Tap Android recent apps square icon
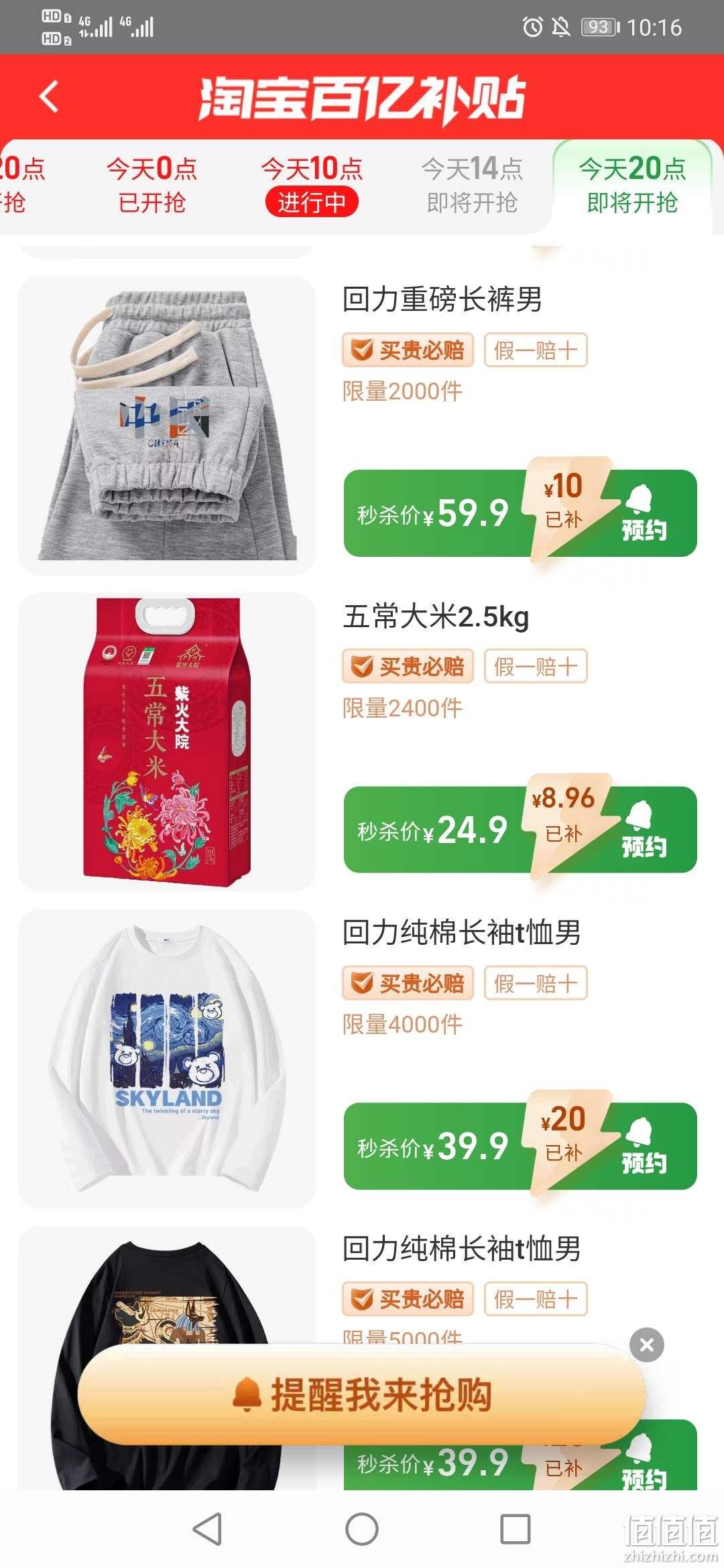Screen dimensions: 724x1568 pos(516,1529)
